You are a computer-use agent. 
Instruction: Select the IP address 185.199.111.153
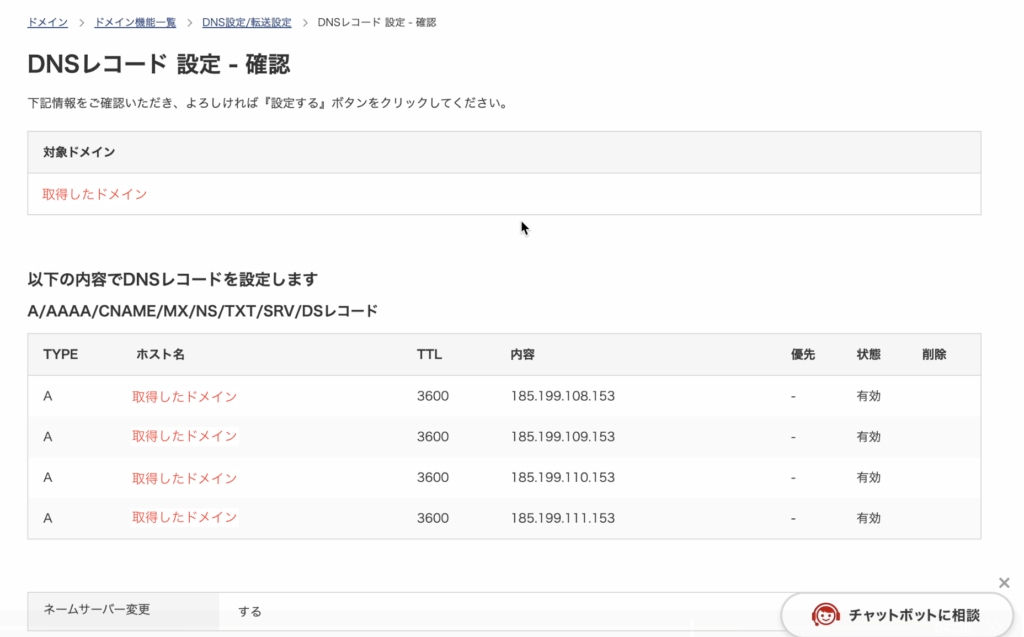(562, 518)
